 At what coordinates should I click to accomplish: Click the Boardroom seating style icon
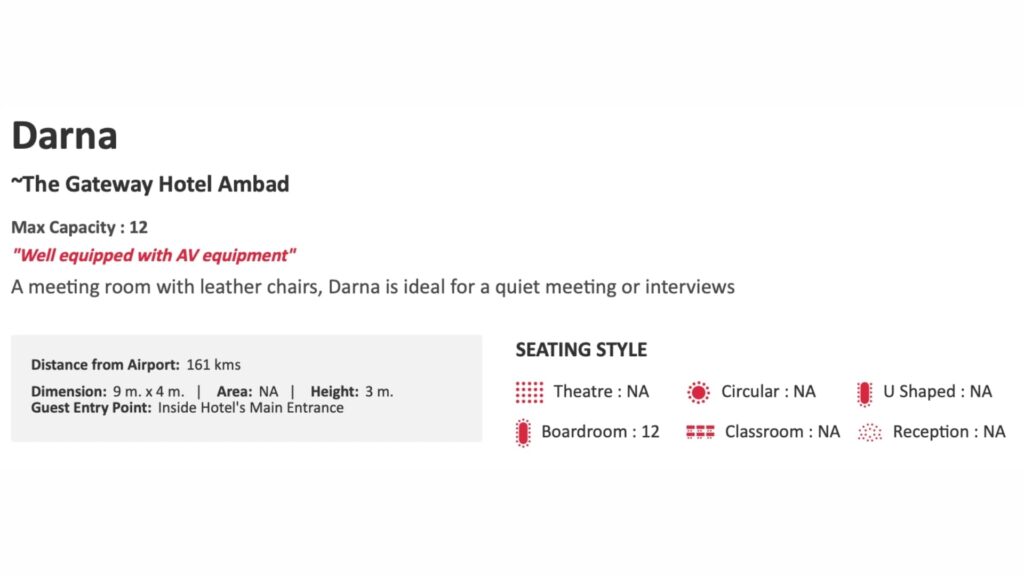pyautogui.click(x=523, y=432)
